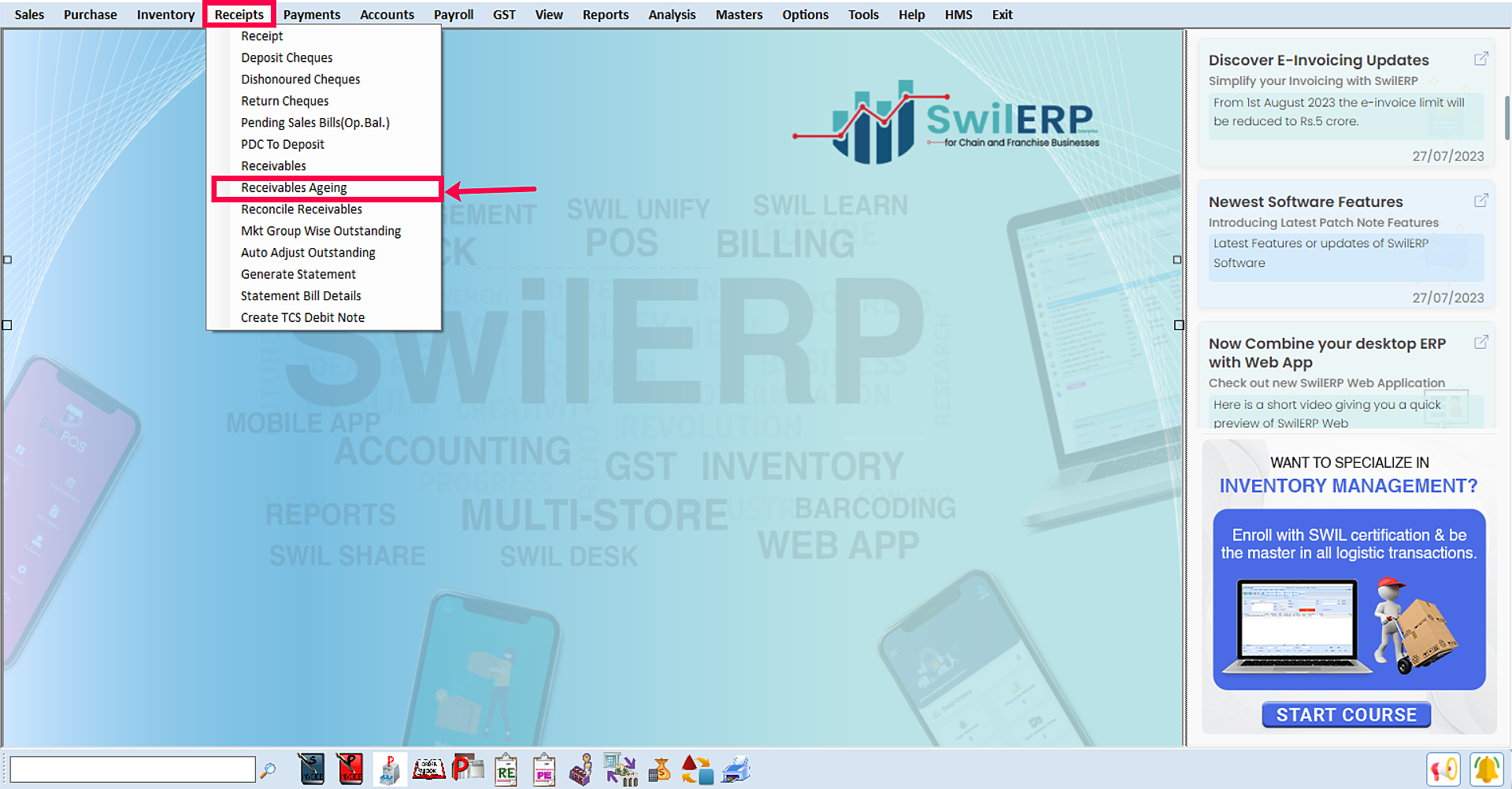Choose Dishonoured Cheques option
This screenshot has width=1512, height=789.
[324, 80]
